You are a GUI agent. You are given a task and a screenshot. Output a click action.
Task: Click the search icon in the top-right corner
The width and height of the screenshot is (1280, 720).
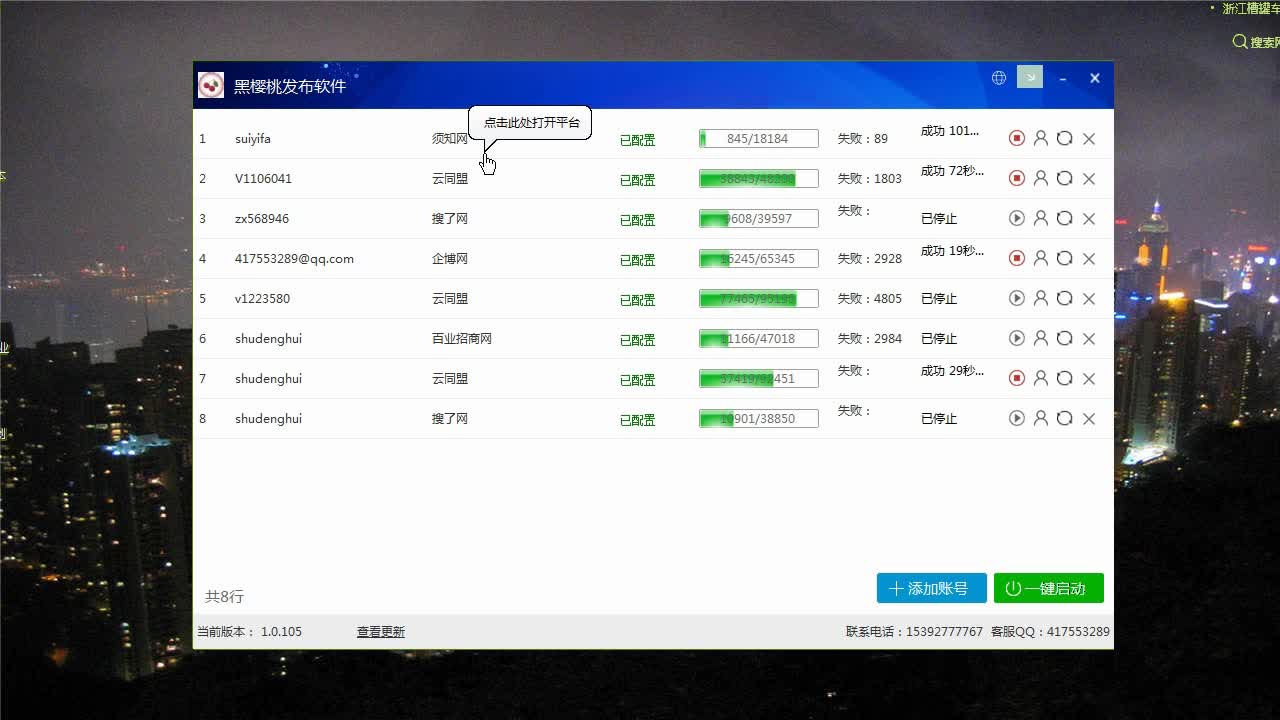coord(1239,42)
